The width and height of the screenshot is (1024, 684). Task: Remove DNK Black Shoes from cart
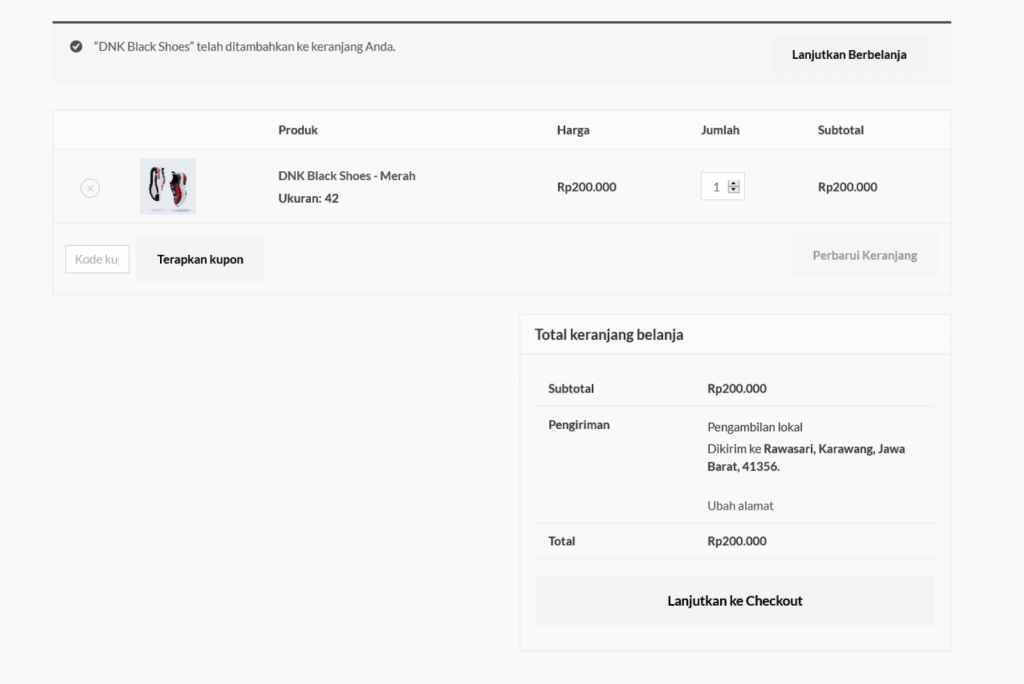[x=90, y=187]
